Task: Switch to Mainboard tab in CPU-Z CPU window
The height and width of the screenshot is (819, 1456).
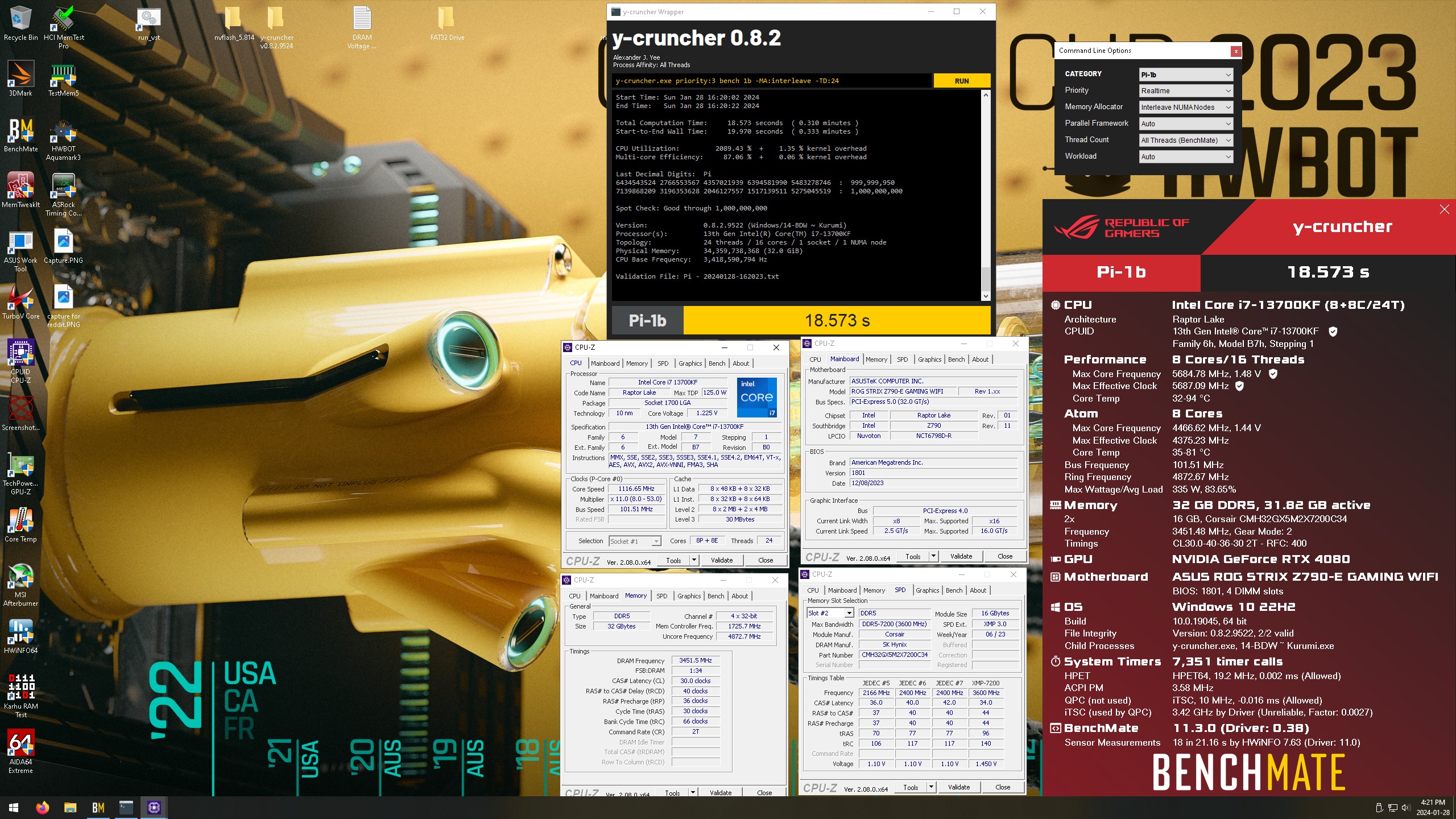Action: point(605,363)
